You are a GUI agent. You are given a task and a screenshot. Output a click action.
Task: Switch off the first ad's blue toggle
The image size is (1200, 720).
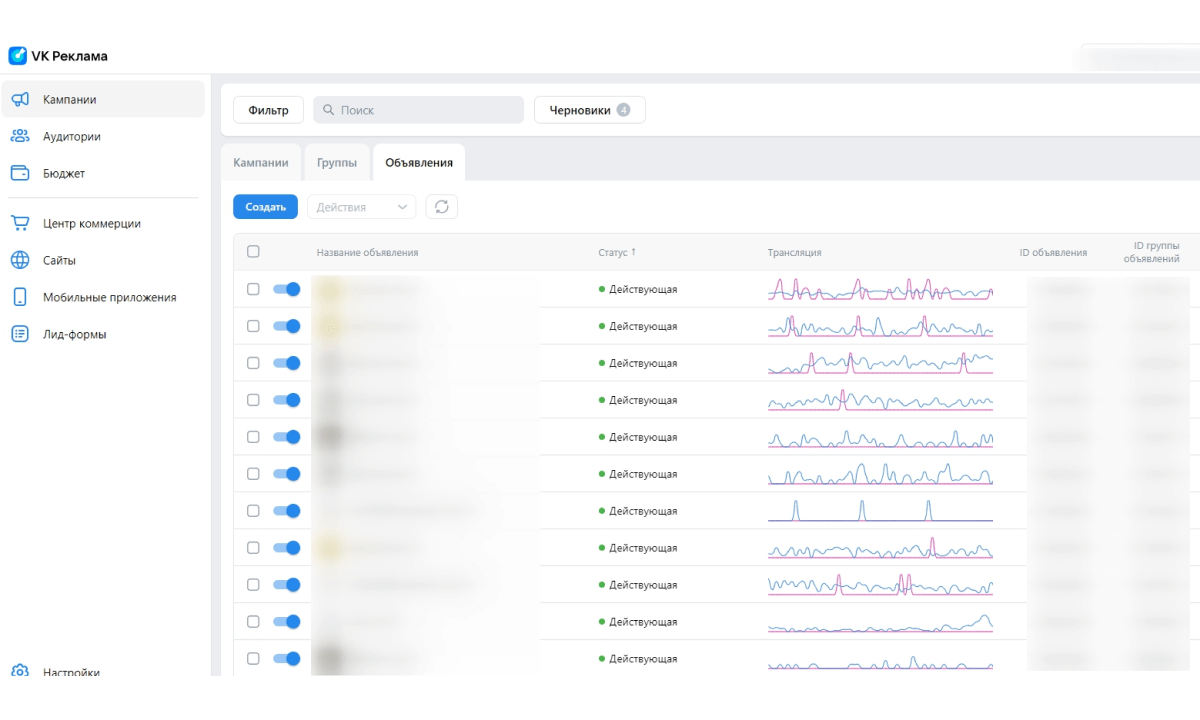tap(287, 289)
